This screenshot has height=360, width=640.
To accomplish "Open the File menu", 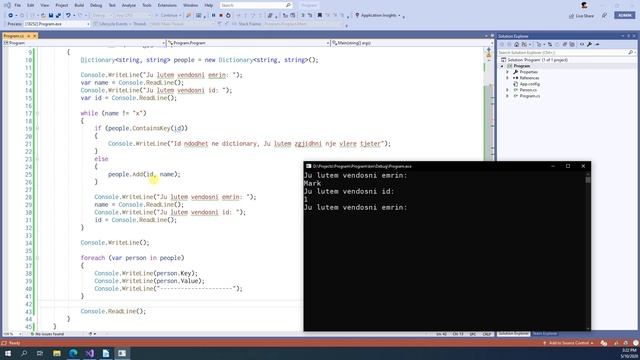I will click(18, 5).
